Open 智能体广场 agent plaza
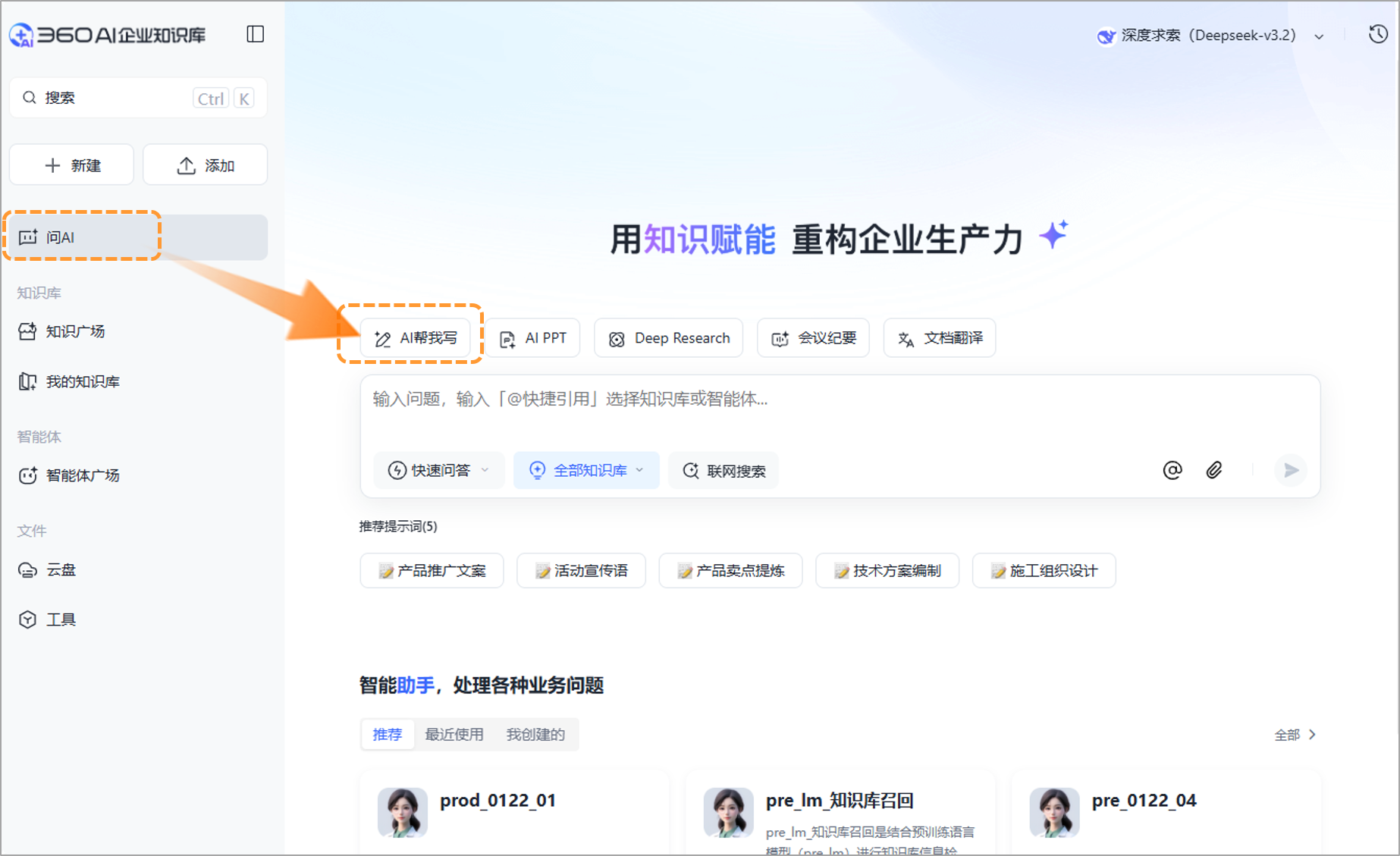 pos(83,475)
